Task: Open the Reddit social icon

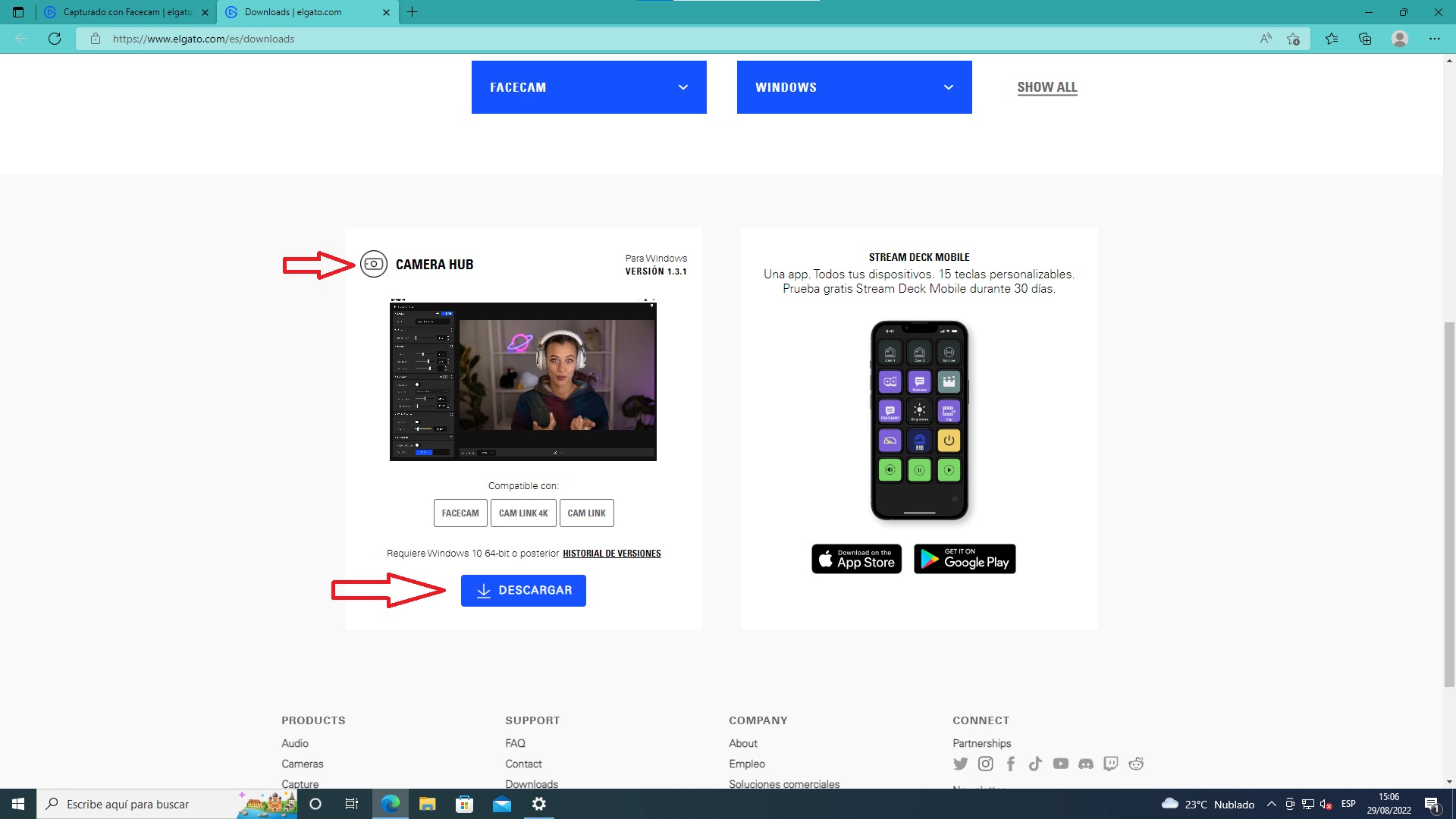Action: (1136, 764)
